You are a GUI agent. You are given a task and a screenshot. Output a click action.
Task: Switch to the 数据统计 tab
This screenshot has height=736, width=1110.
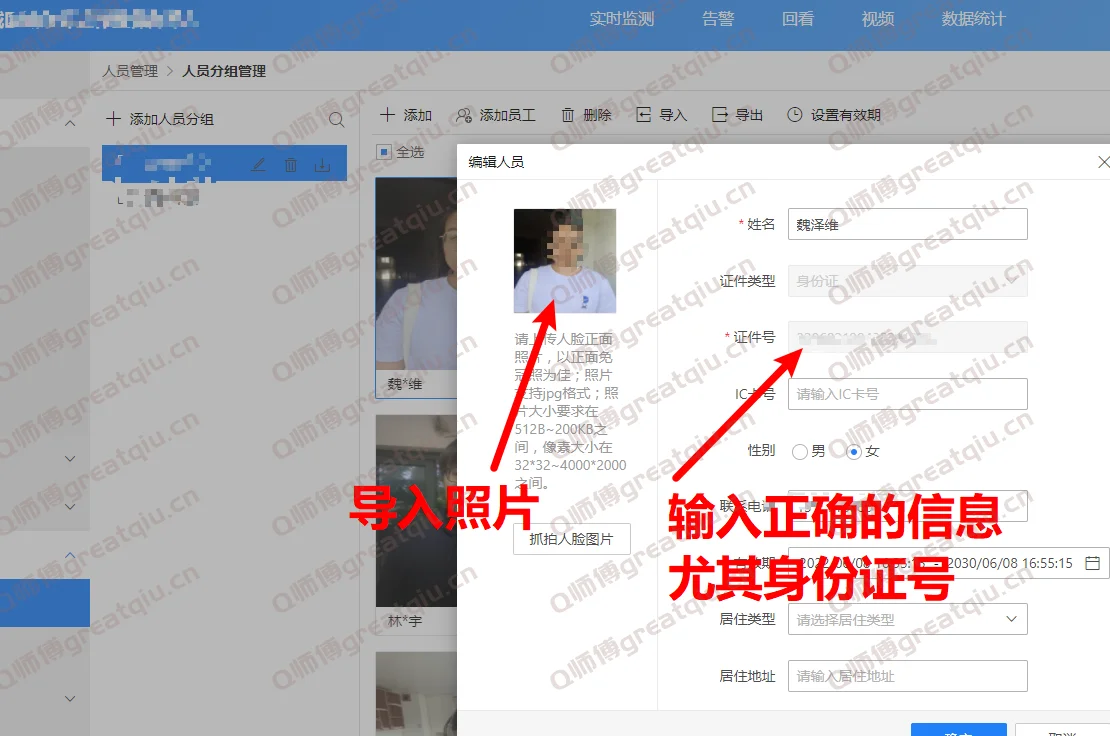(x=973, y=19)
